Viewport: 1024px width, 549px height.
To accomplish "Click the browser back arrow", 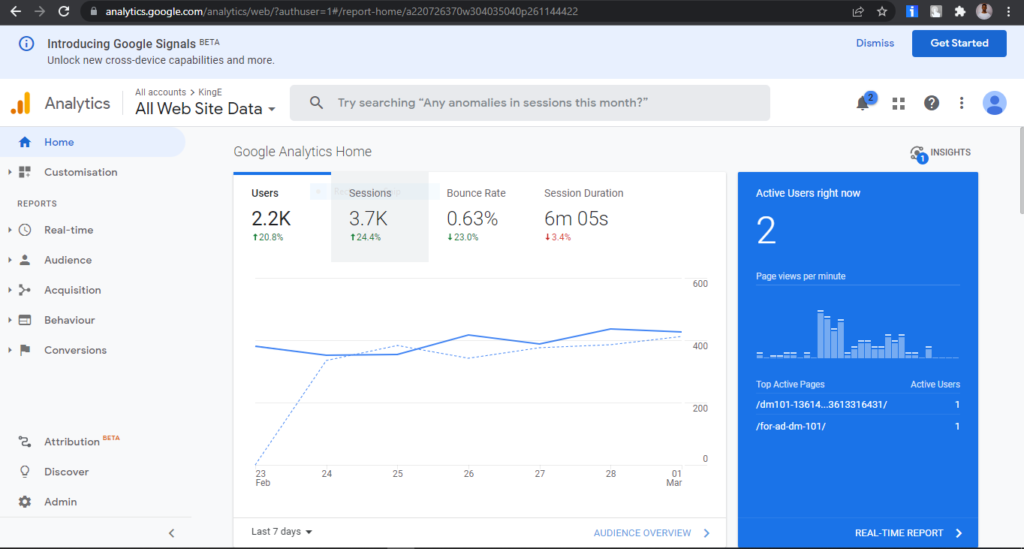I will click(x=16, y=11).
